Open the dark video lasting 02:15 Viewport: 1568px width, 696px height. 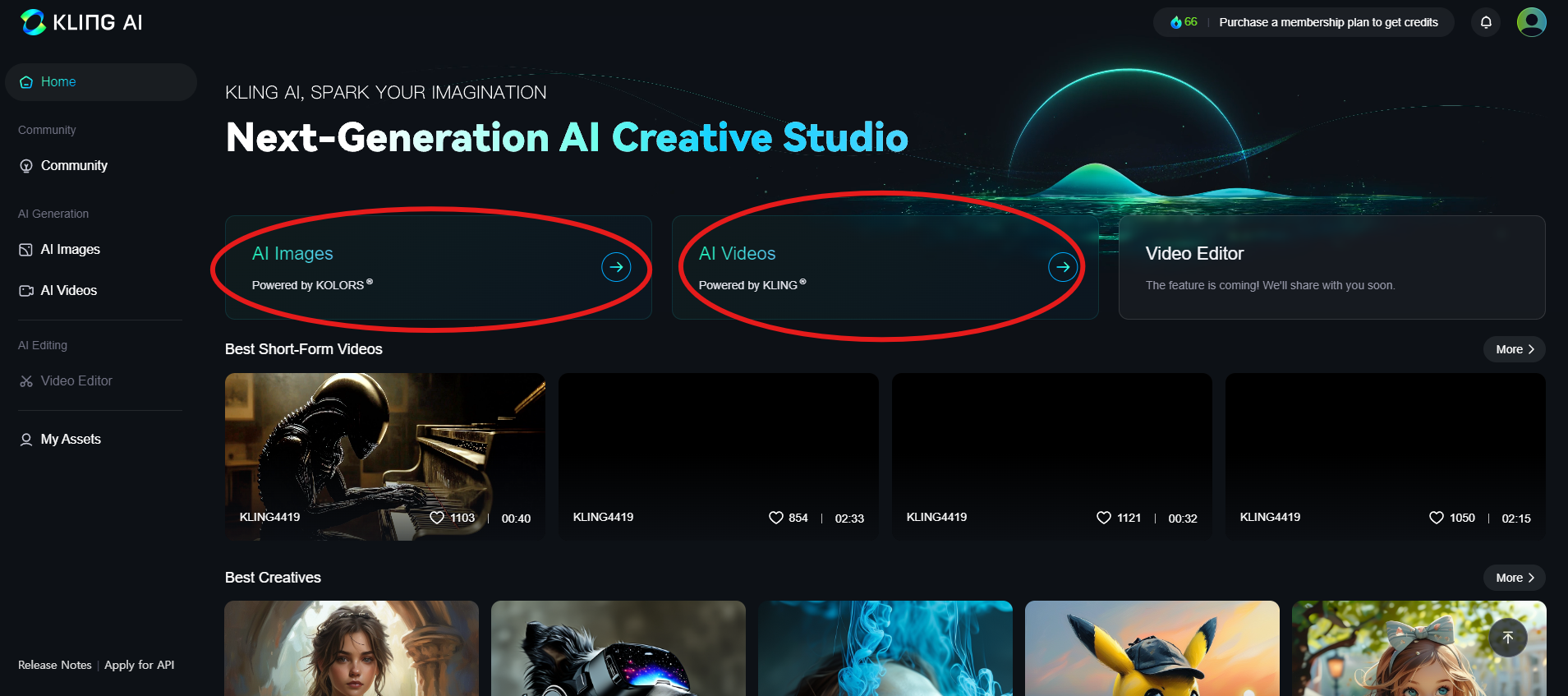(x=1386, y=457)
